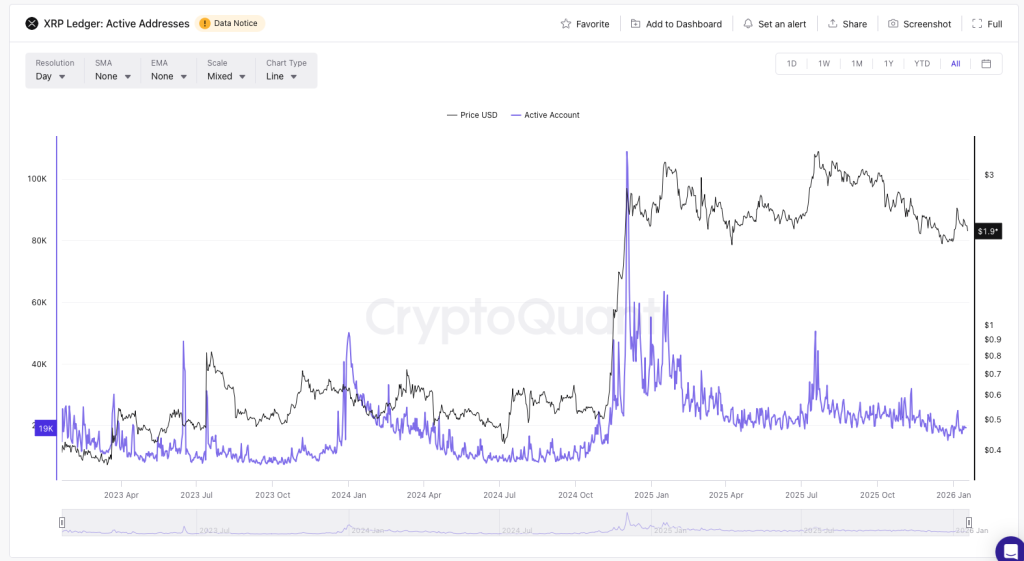Image resolution: width=1024 pixels, height=561 pixels.
Task: Click the Add to Dashboard icon
Action: pos(636,24)
